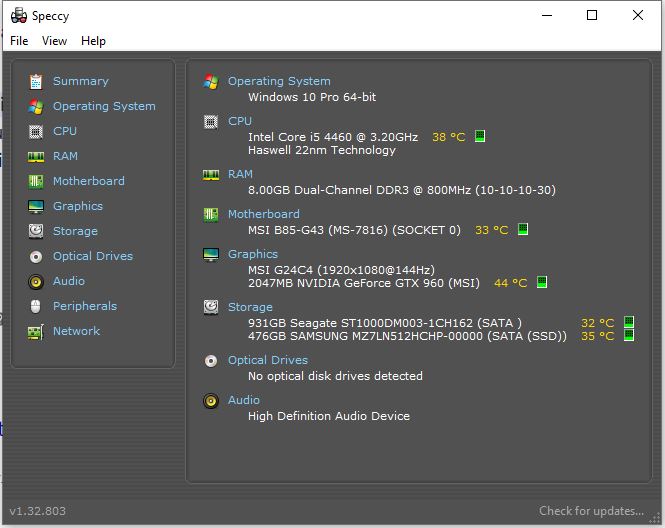Screen dimensions: 665x528
Task: Click the Storage section heading in summary
Action: tap(250, 307)
